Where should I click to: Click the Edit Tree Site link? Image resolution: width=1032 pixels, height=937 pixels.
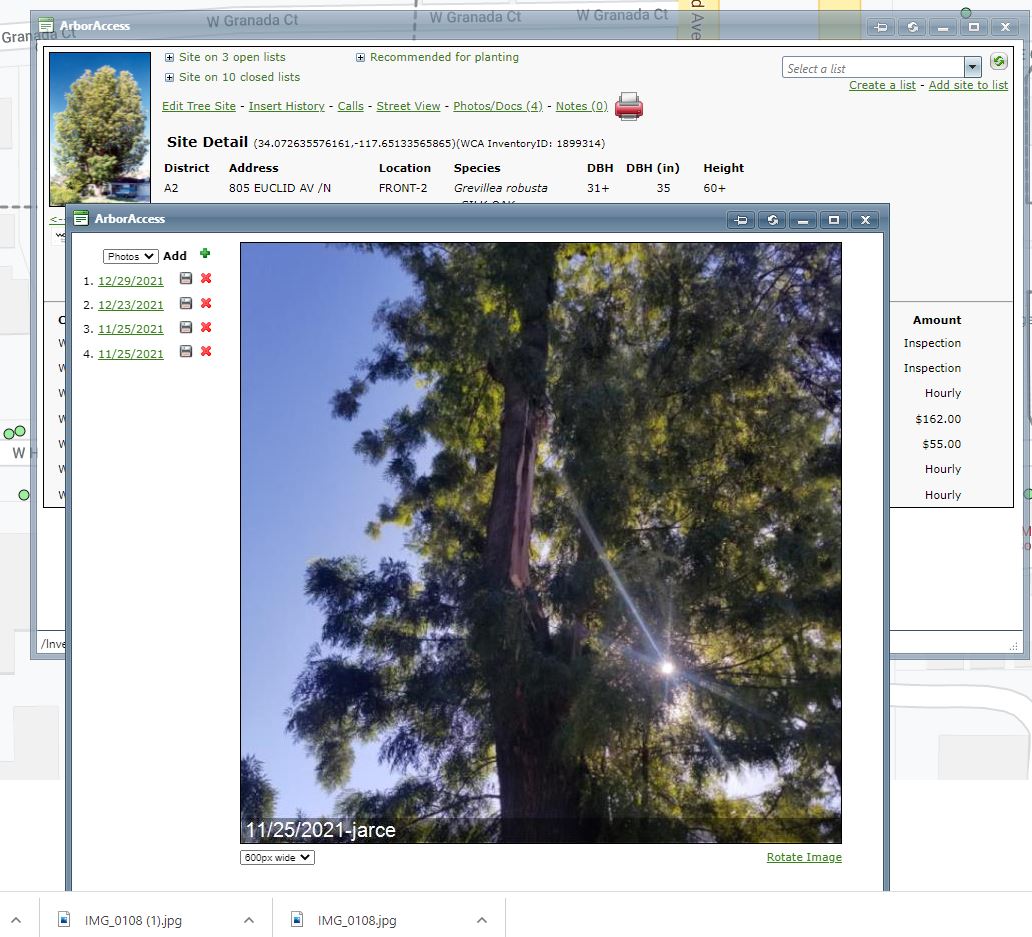[199, 106]
